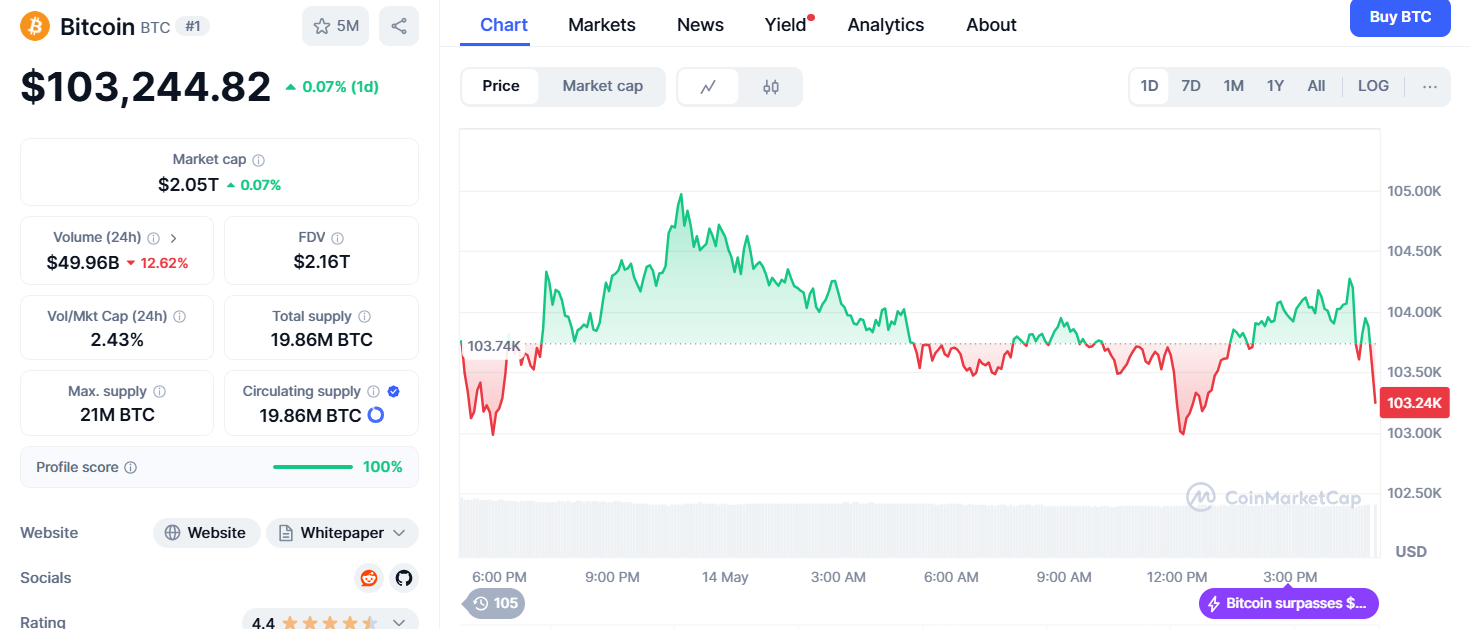Open the Chart tab

(x=504, y=25)
